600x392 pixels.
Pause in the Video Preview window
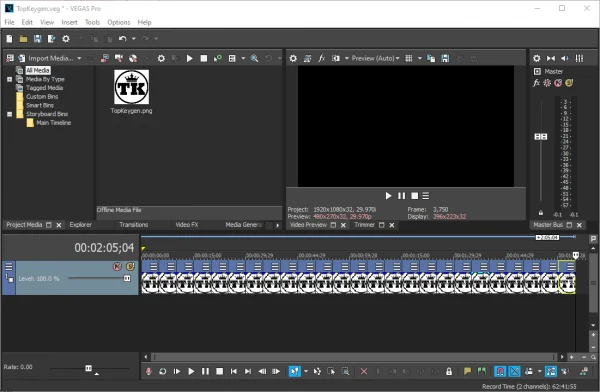pyautogui.click(x=401, y=196)
